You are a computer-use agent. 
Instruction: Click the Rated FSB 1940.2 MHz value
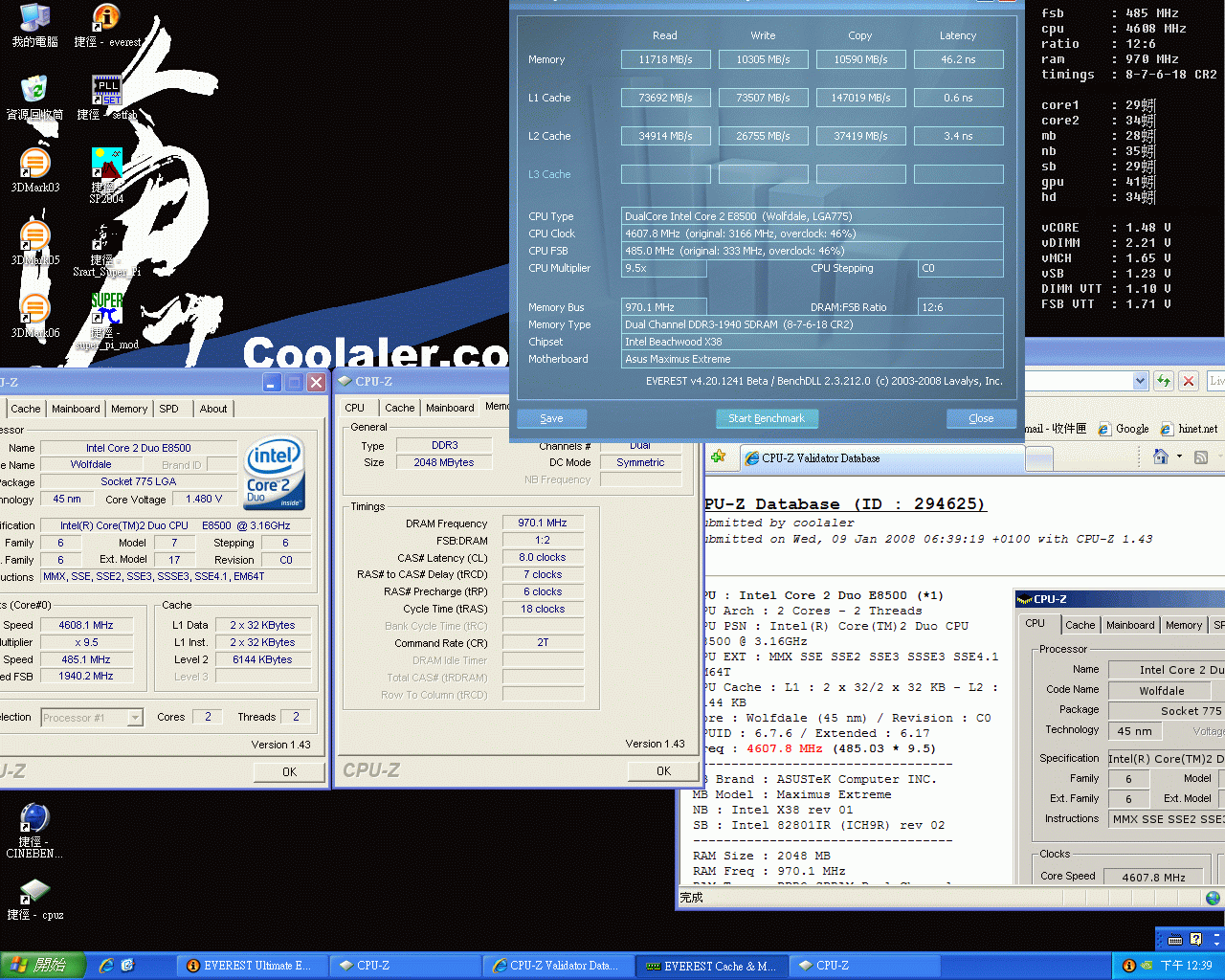(85, 676)
